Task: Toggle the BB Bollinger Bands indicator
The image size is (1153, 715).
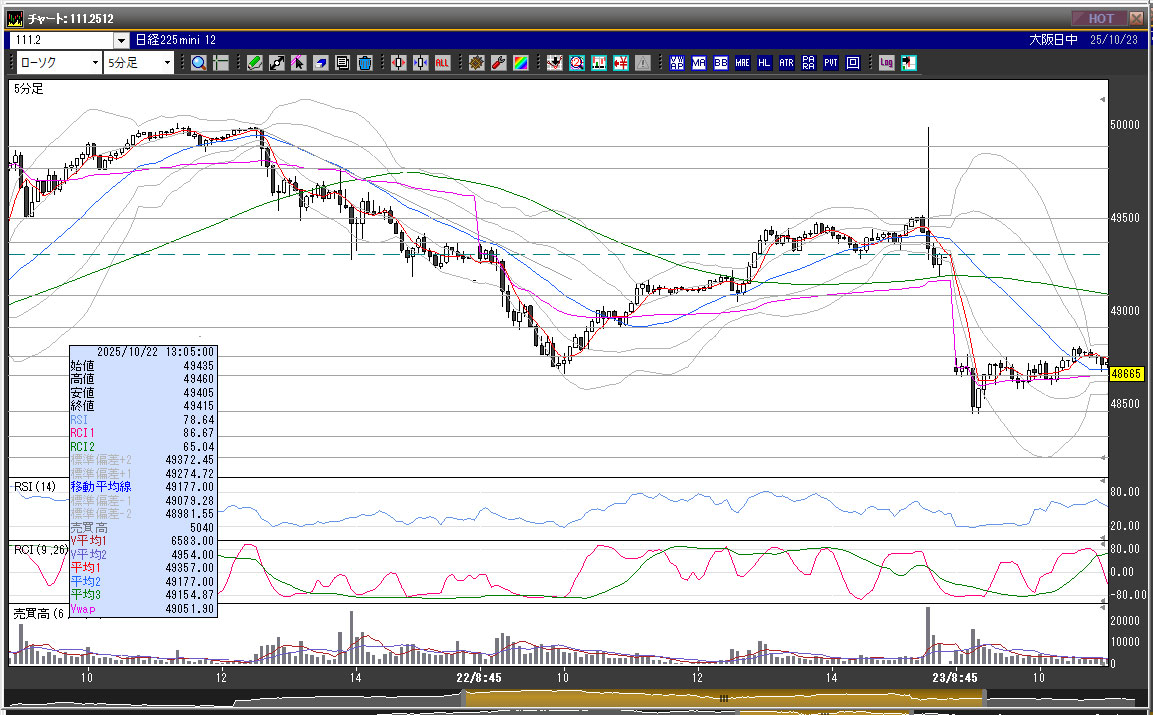Action: click(720, 63)
